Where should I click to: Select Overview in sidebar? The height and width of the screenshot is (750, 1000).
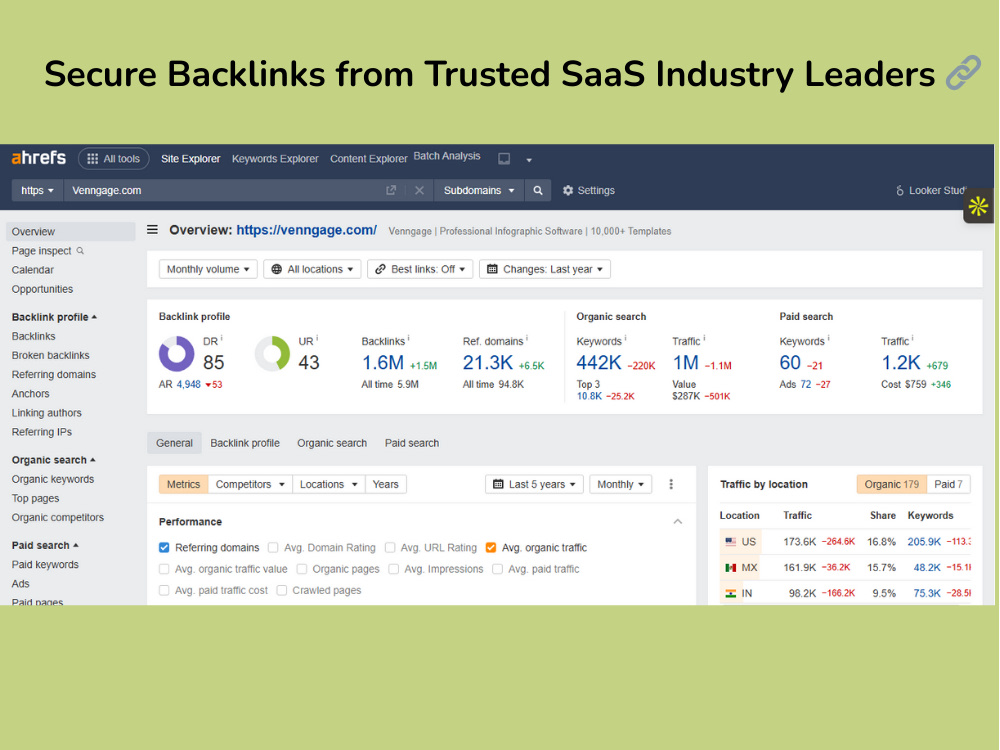pos(70,232)
